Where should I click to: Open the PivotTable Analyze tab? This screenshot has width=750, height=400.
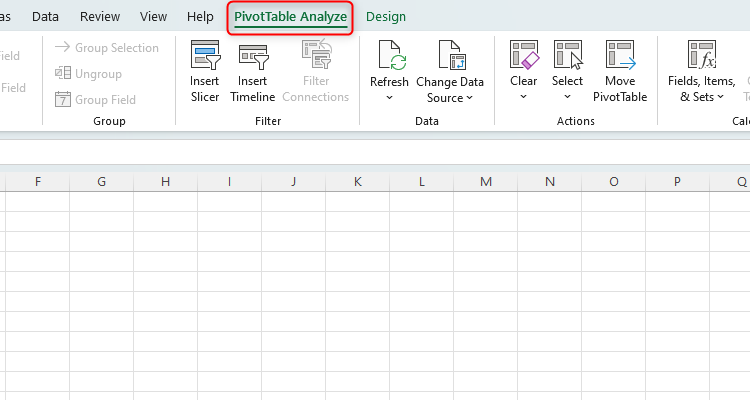(x=290, y=17)
